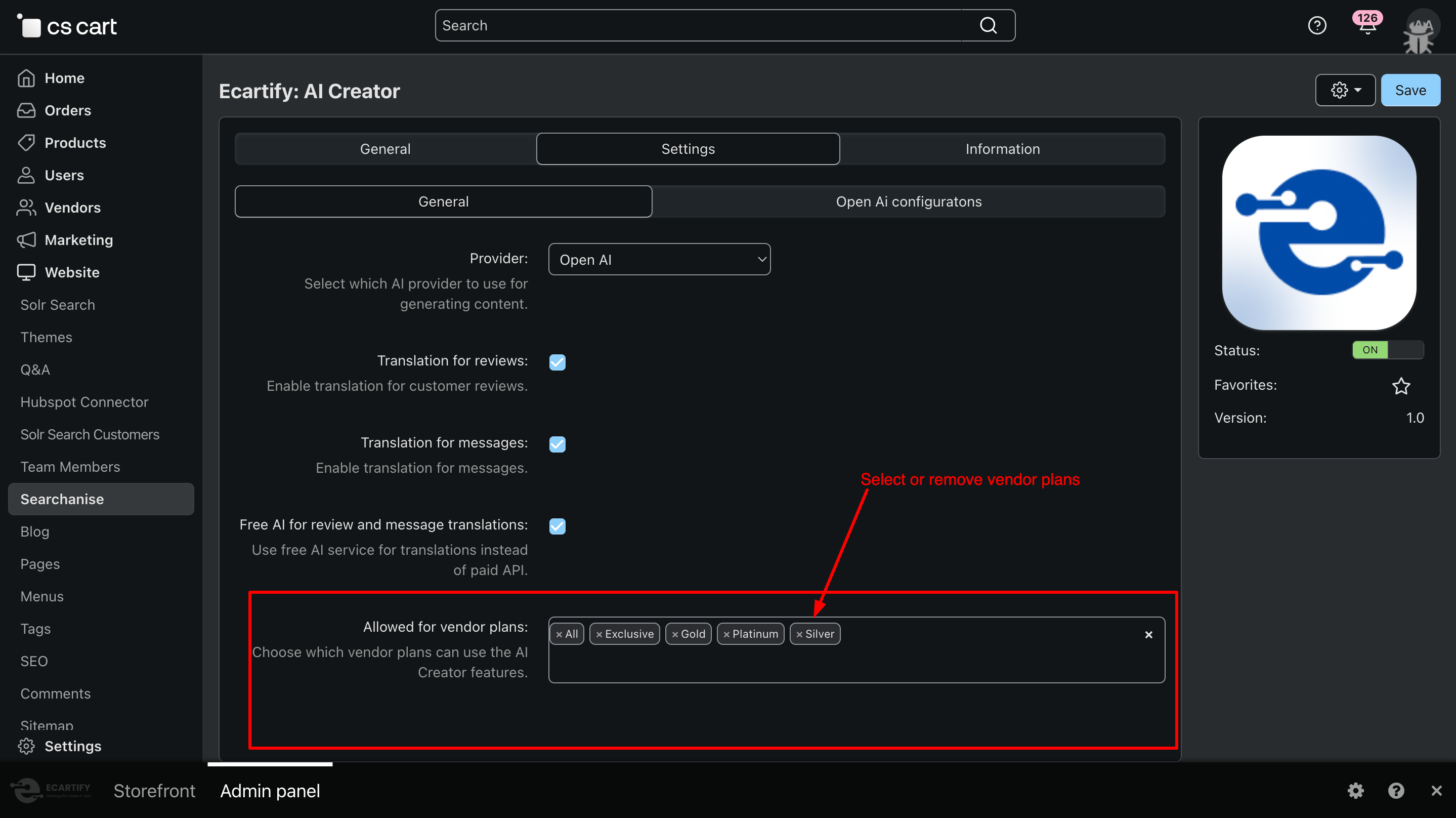Image resolution: width=1456 pixels, height=818 pixels.
Task: Expand the gear dropdown next to Save
Action: [x=1345, y=90]
